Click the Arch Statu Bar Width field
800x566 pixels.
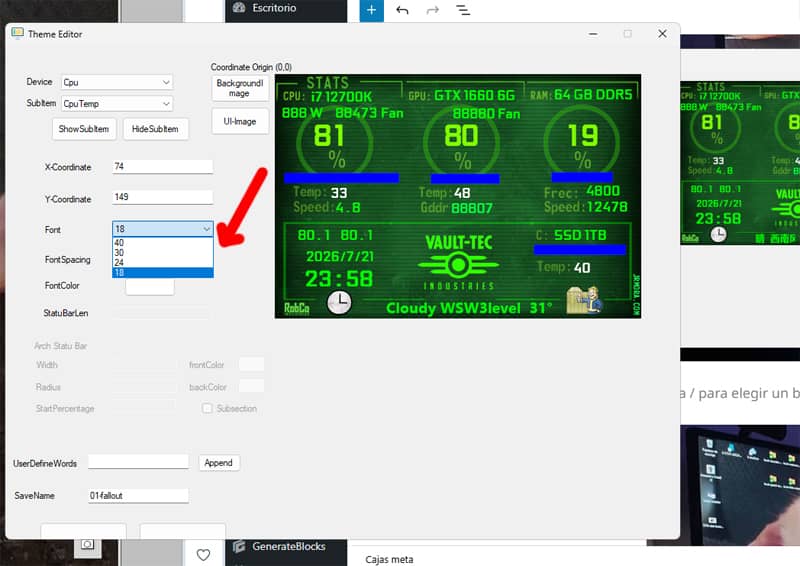(x=144, y=364)
